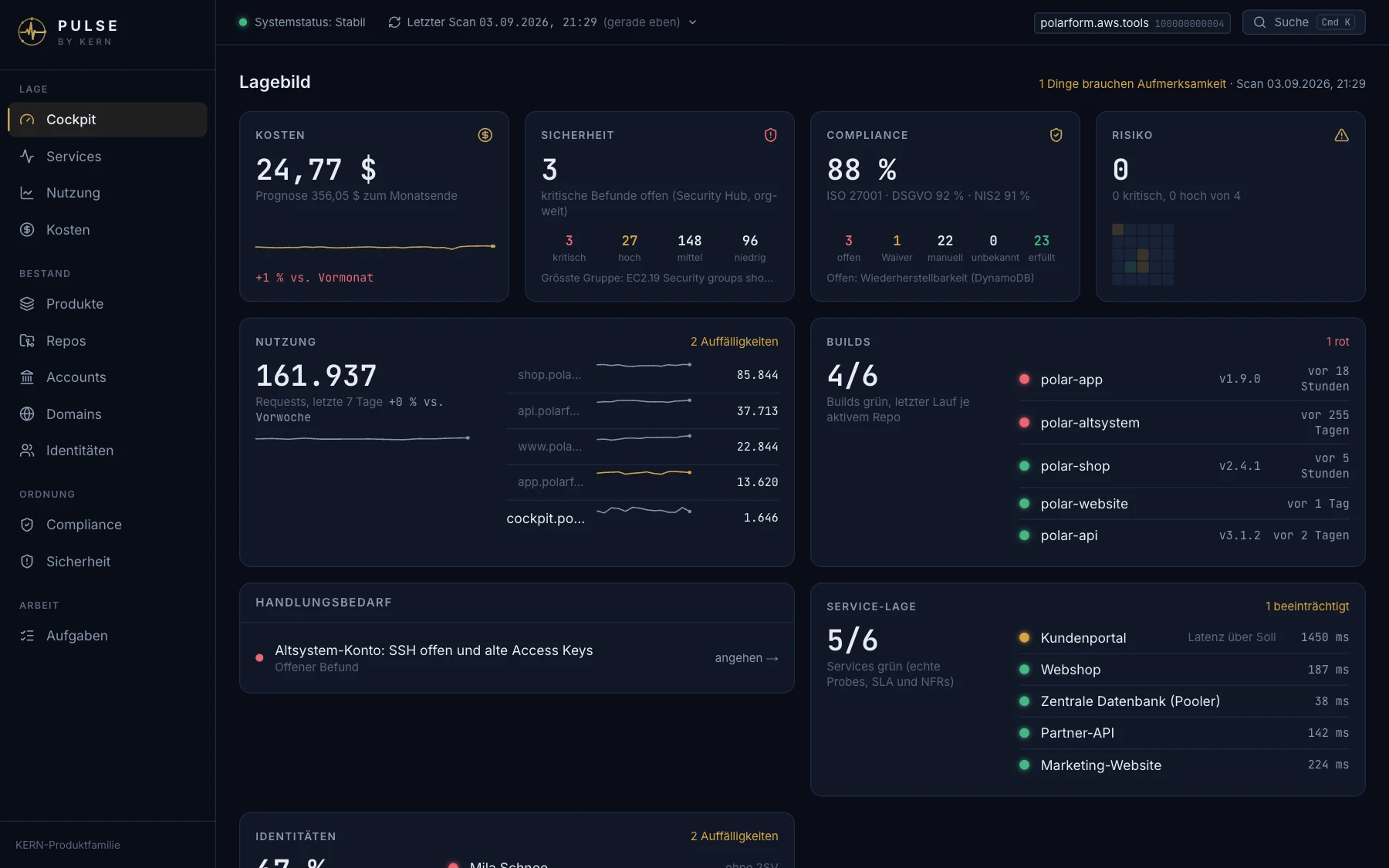Click the magnifier icon in the Suche field
This screenshot has width=1389, height=868.
point(1259,22)
